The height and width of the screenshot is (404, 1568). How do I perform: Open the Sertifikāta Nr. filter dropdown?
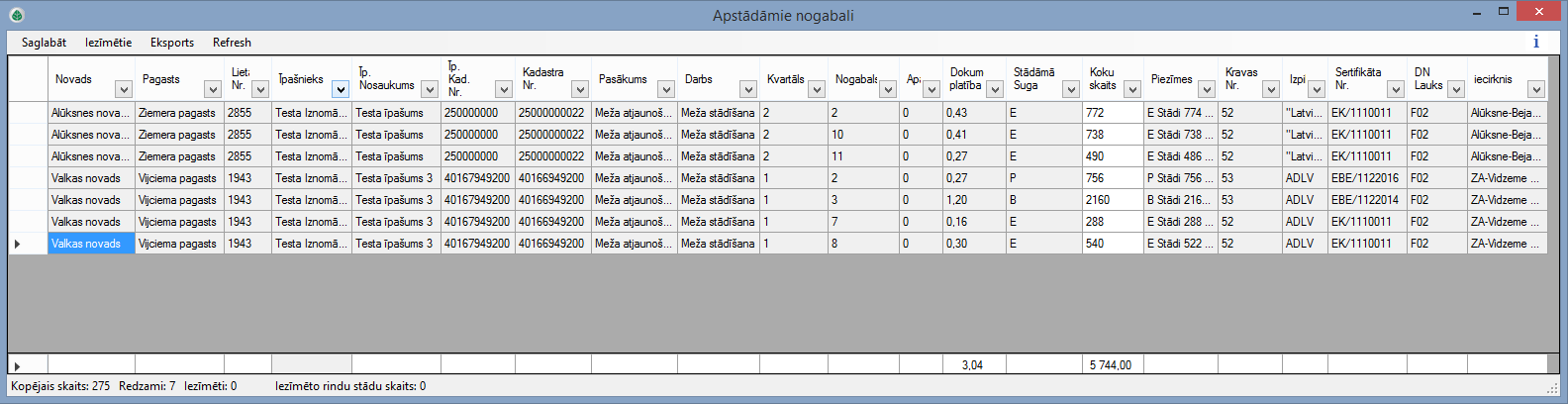(1396, 89)
